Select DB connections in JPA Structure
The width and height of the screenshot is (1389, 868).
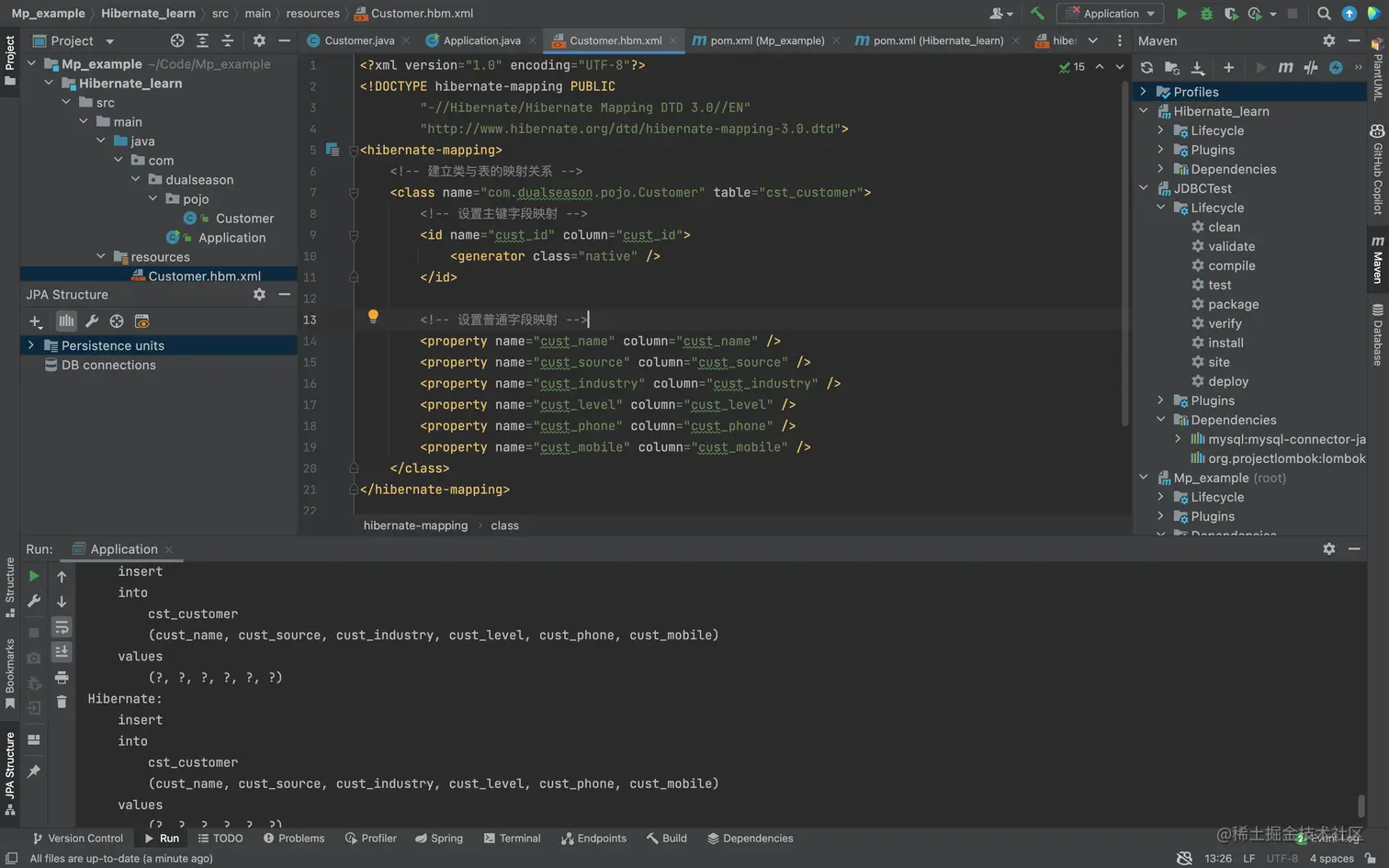(108, 365)
